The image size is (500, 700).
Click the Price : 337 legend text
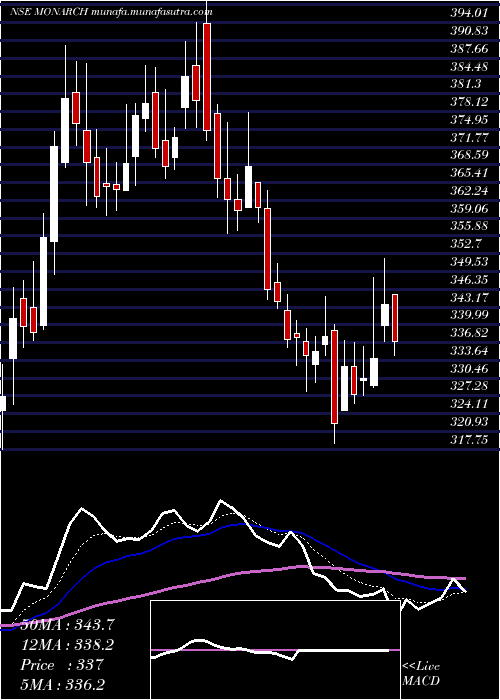[62, 665]
